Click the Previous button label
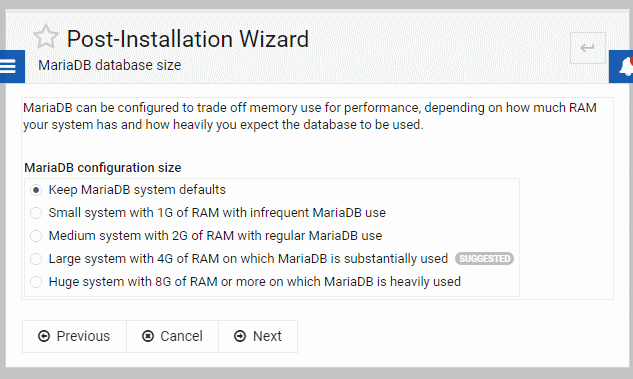This screenshot has height=379, width=633. click(83, 336)
